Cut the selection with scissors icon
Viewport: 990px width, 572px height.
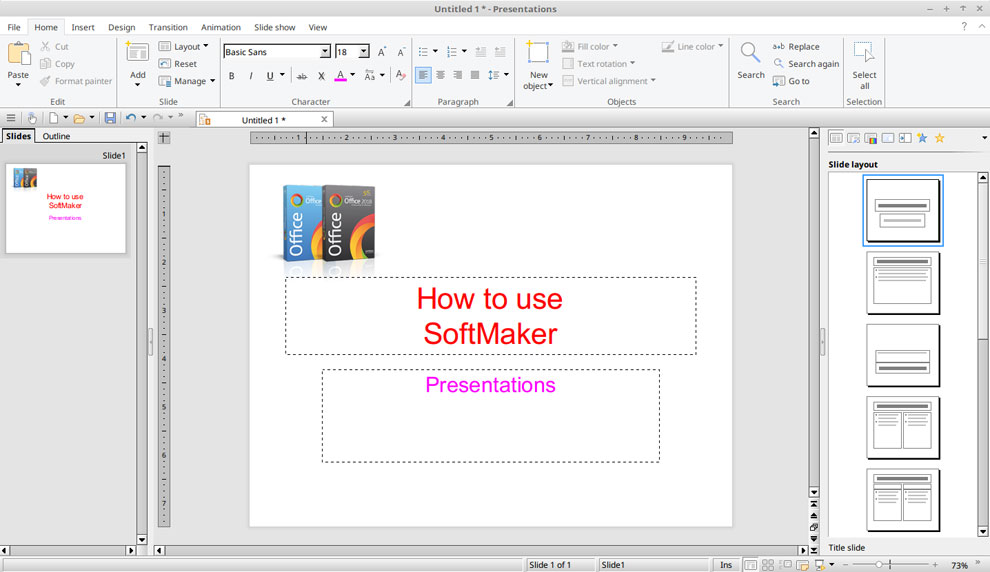[45, 46]
